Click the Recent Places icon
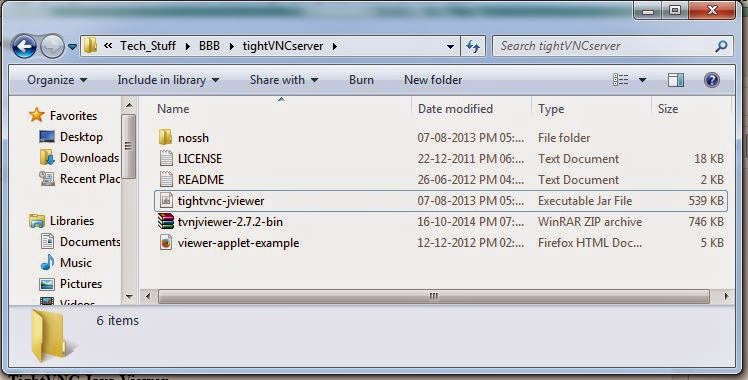 [47, 178]
